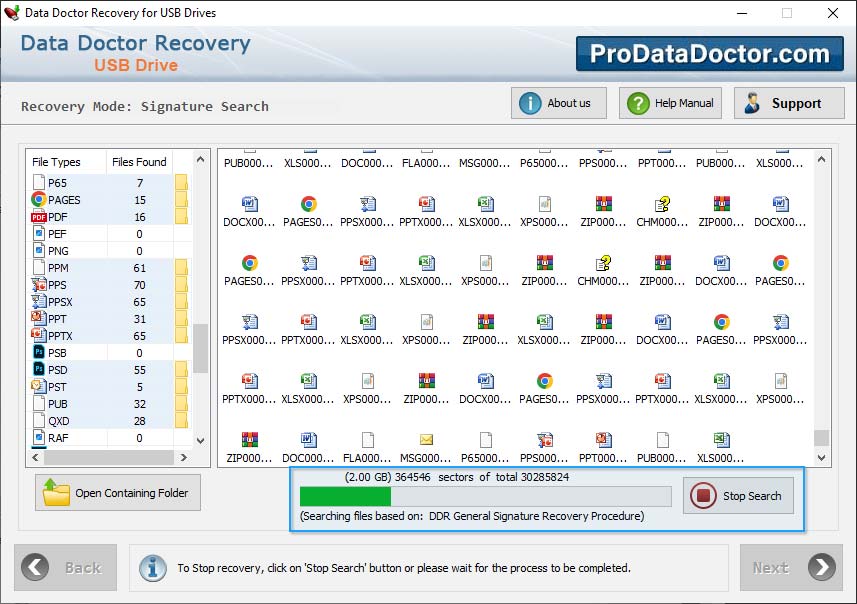This screenshot has width=857, height=604.
Task: Stop the running signature search
Action: 739,496
